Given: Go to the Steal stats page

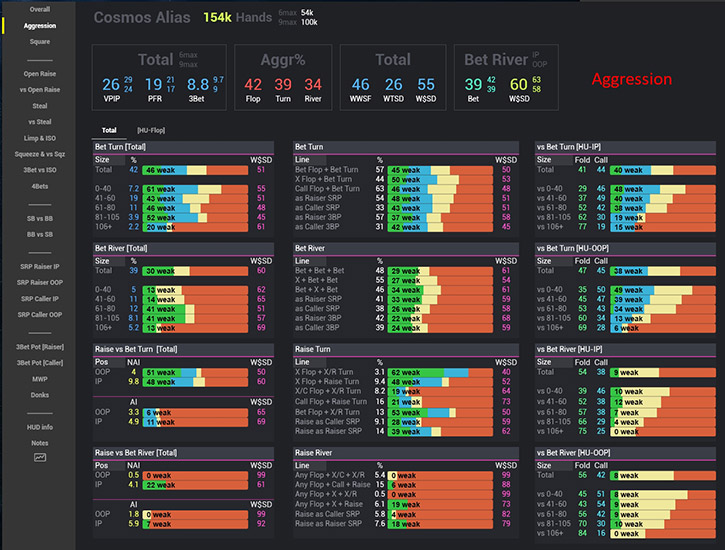Looking at the screenshot, I should tap(39, 105).
